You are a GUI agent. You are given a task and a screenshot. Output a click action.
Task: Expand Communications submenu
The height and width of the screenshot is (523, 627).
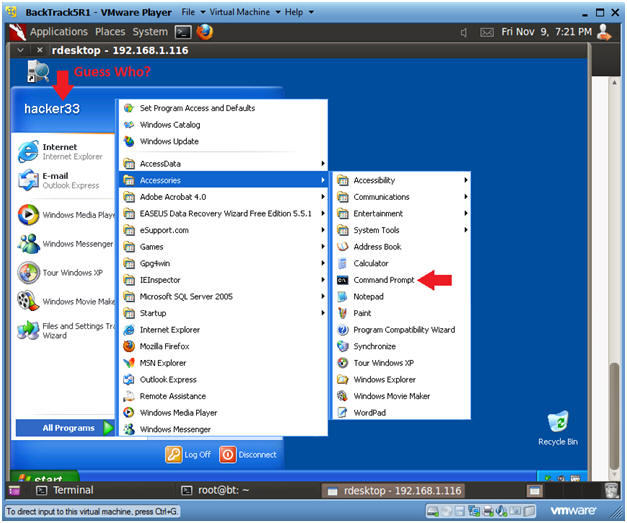(401, 197)
